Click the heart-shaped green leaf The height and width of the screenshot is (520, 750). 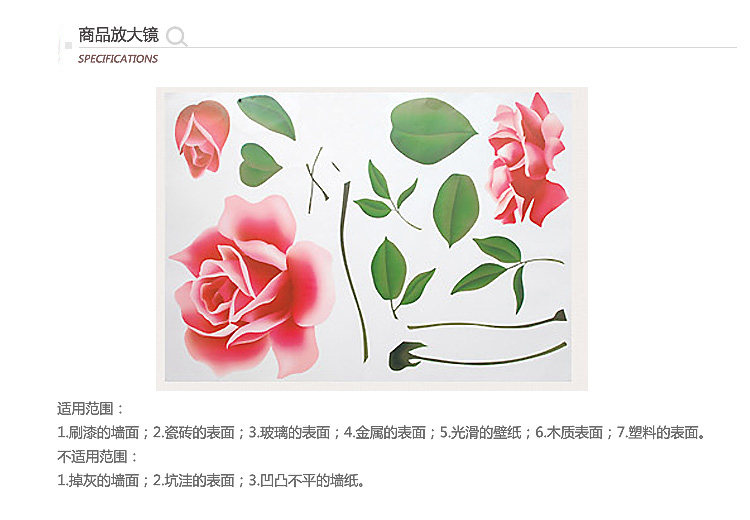pyautogui.click(x=260, y=165)
